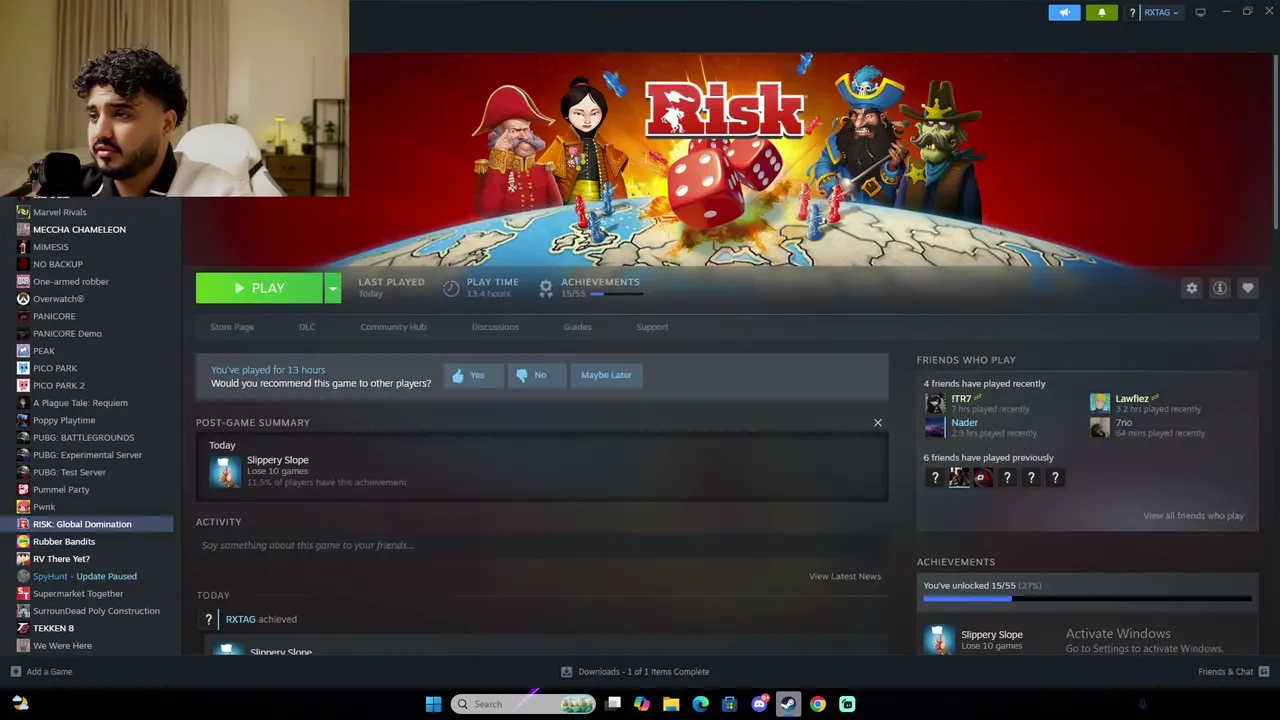Open Lawfiez's friend avatar
This screenshot has width=1280, height=720.
1100,403
